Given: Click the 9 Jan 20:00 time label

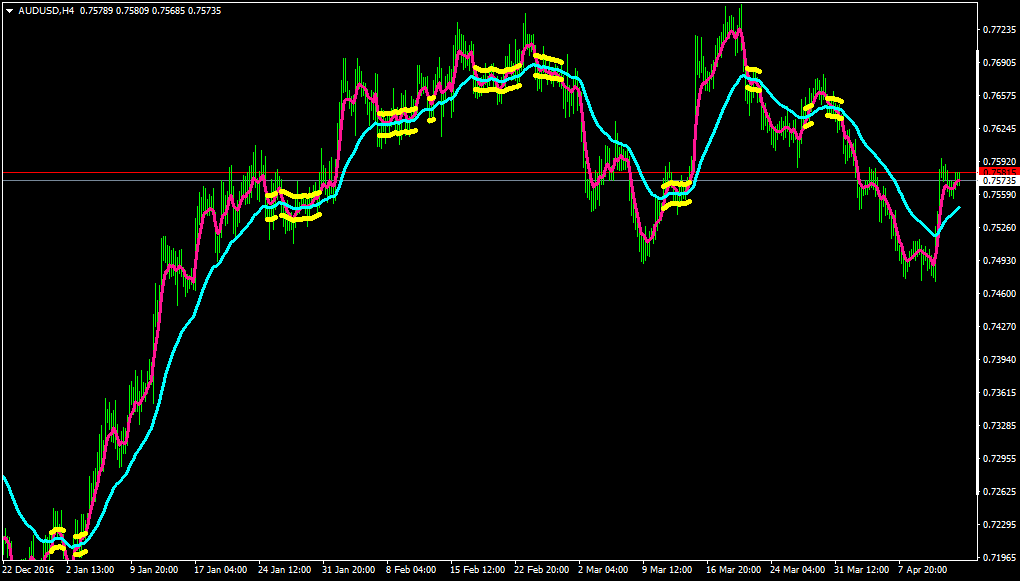Looking at the screenshot, I should (153, 569).
